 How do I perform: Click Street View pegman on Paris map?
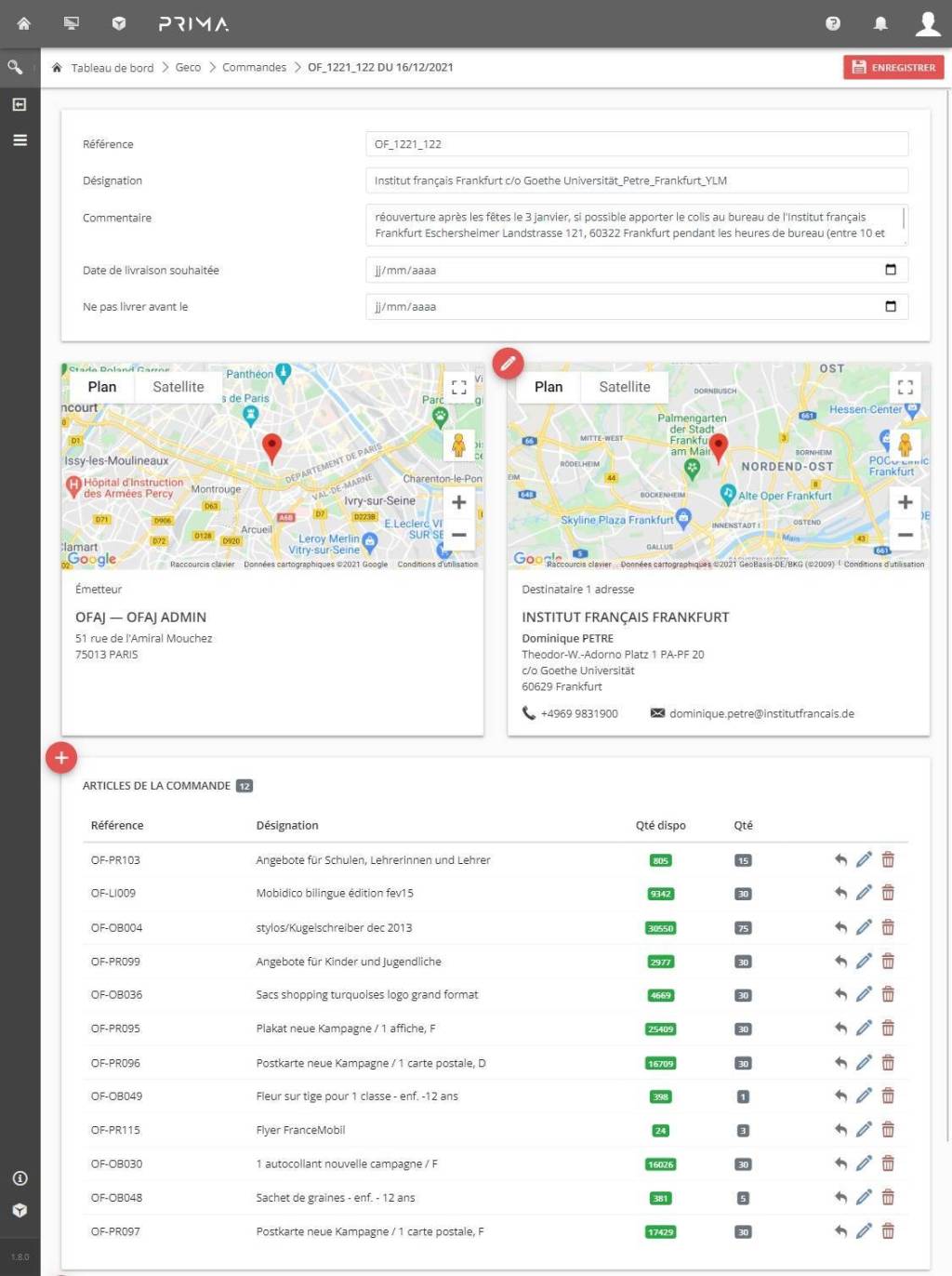[458, 445]
